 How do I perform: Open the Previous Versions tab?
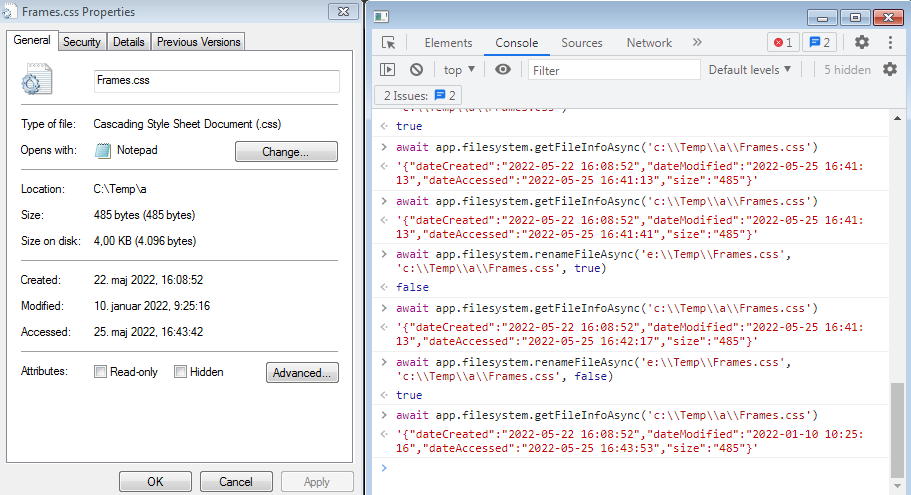198,42
